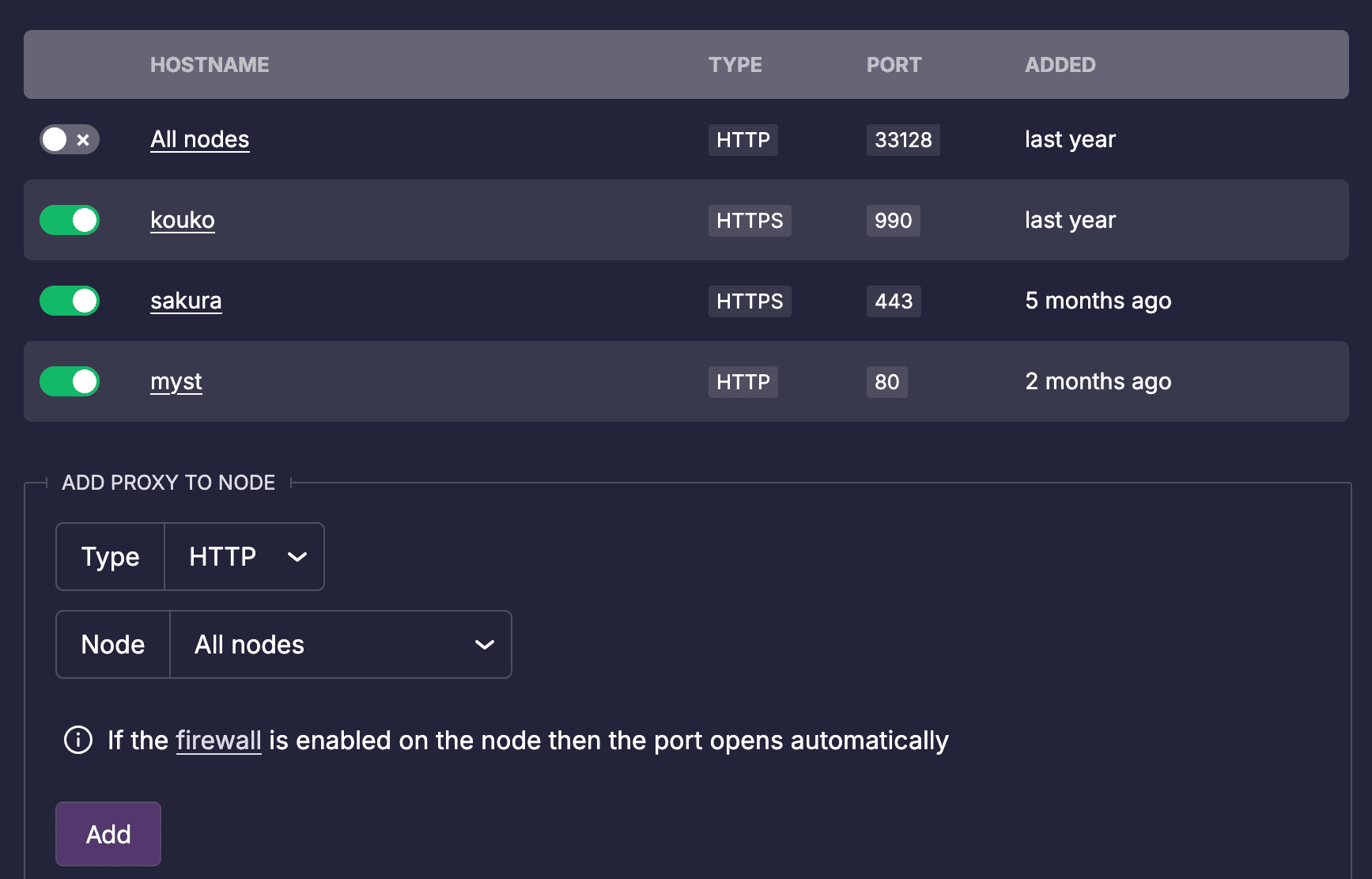Click the TYPE column header
The height and width of the screenshot is (879, 1372).
pyautogui.click(x=735, y=65)
